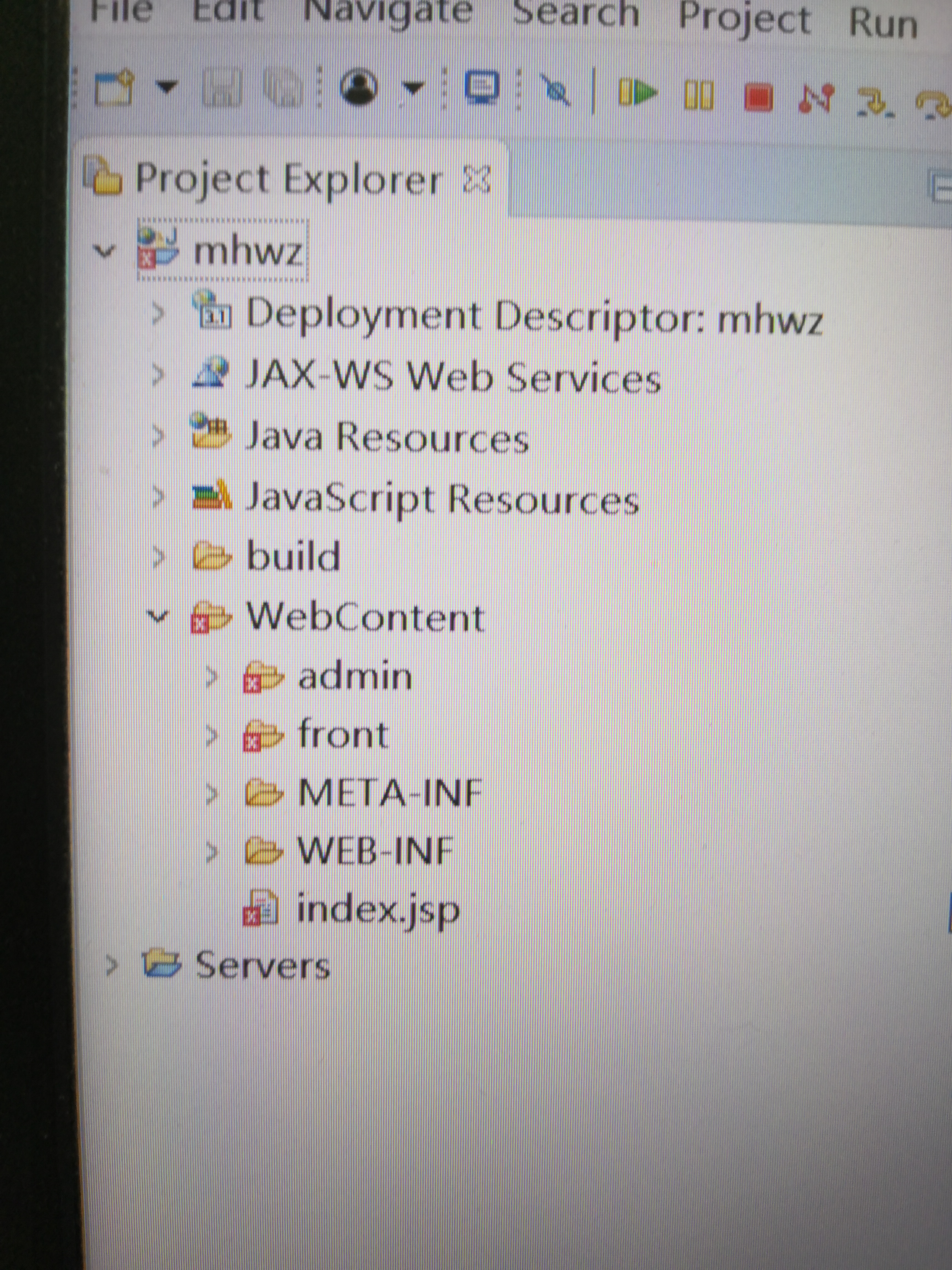Click the META-INF folder icon
The image size is (952, 1270).
(x=264, y=793)
